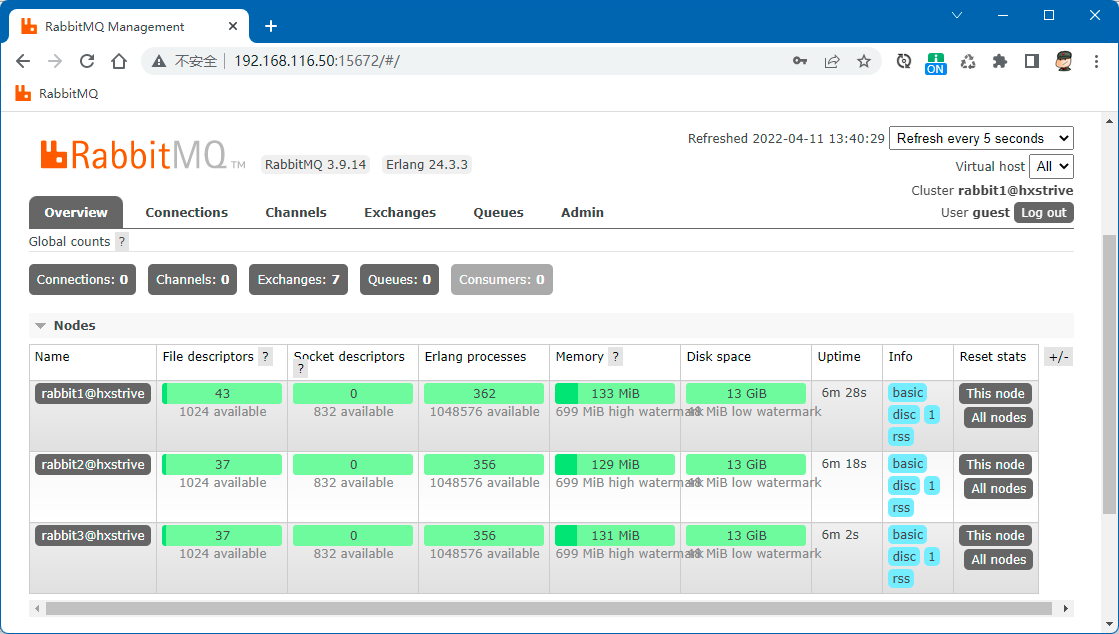Bookmark this page with star icon

pos(864,61)
